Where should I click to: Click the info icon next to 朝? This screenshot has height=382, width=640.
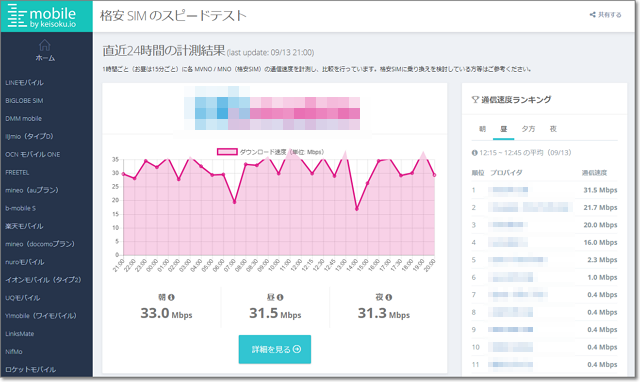tap(171, 297)
